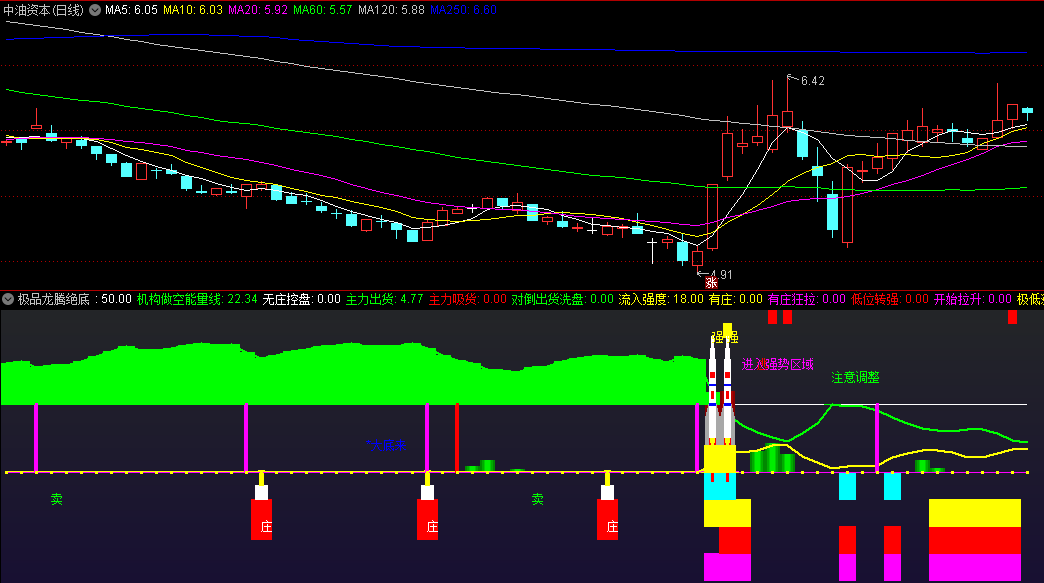Click the middle 庄 signal marker
Viewport: 1044px width, 583px height.
tap(427, 520)
